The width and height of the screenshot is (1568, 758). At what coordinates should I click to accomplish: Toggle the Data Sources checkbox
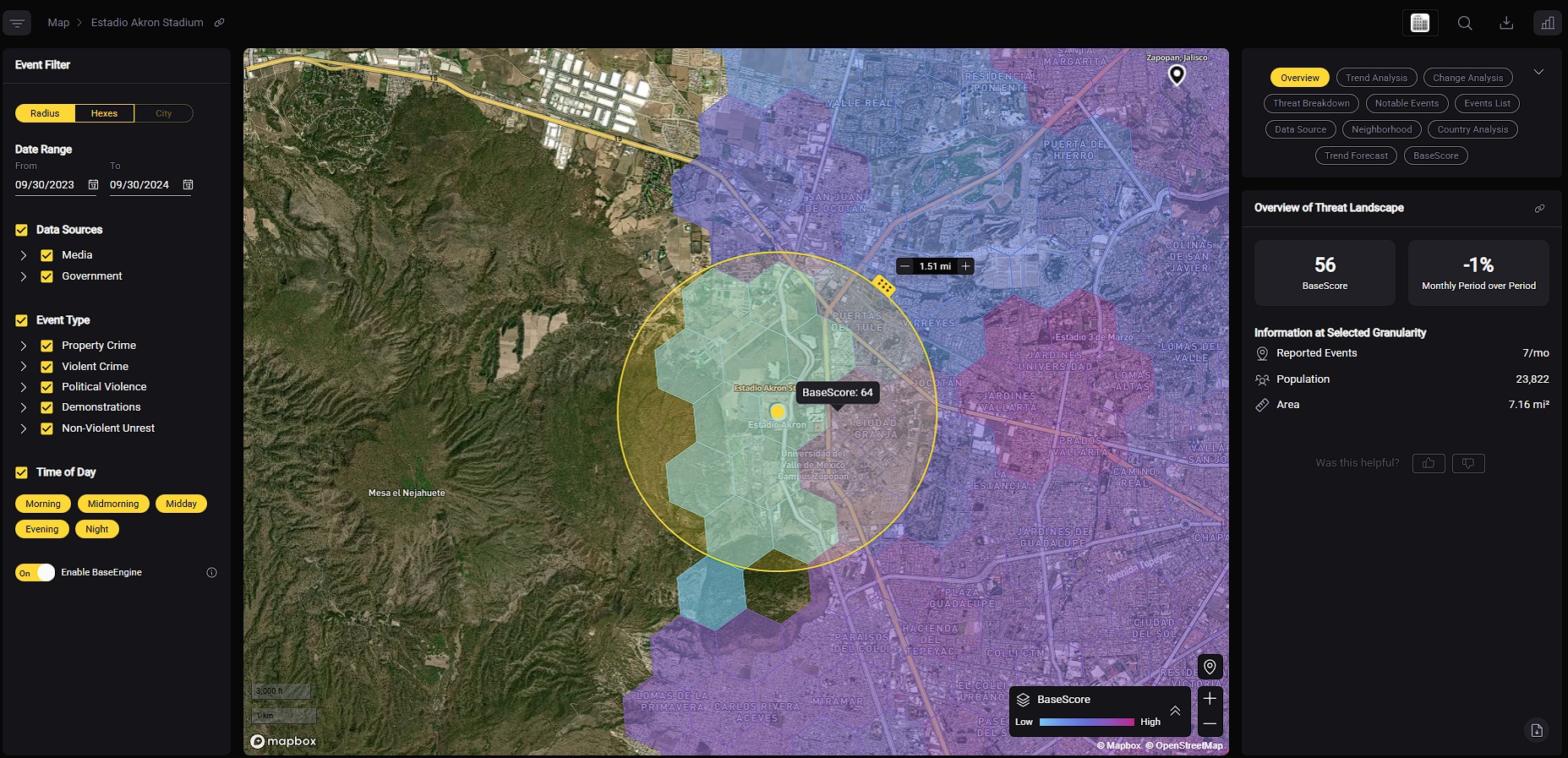21,230
